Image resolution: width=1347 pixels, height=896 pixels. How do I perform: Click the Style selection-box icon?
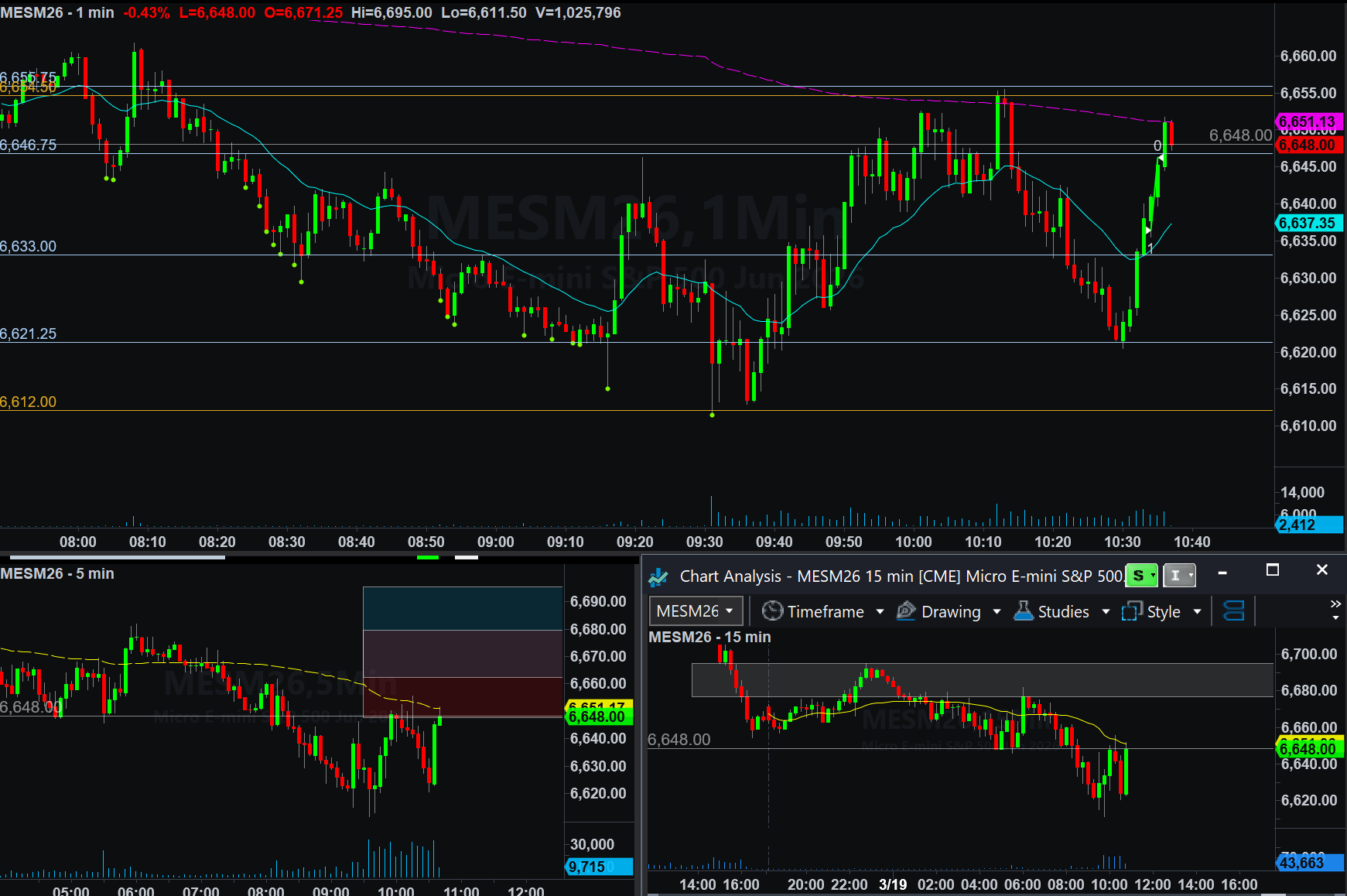coord(1132,611)
